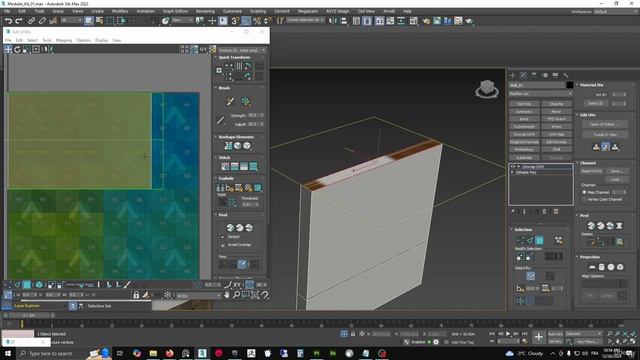This screenshot has height=360, width=640.
Task: Click the Reset UVWs button
Action: pos(592,171)
